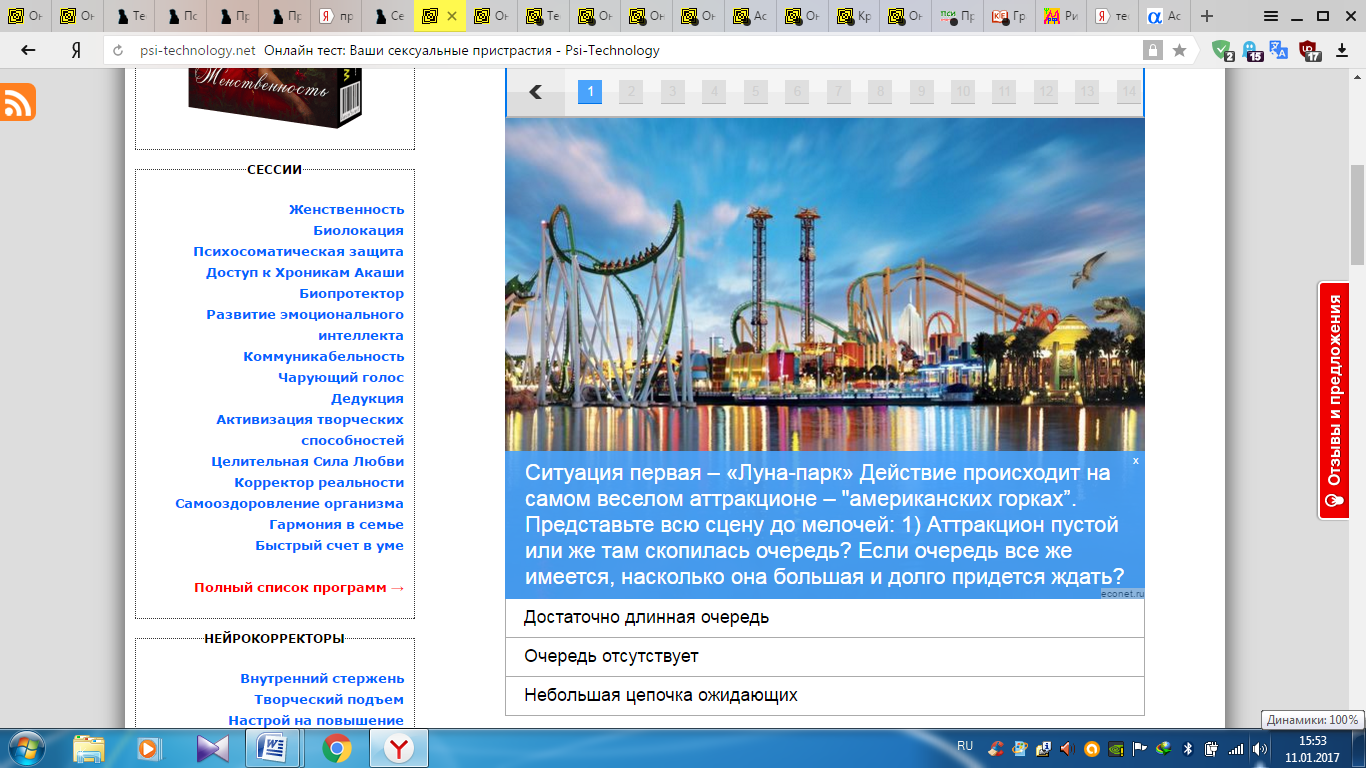Open the 'Дедукция' link
This screenshot has height=768, width=1366.
[367, 398]
